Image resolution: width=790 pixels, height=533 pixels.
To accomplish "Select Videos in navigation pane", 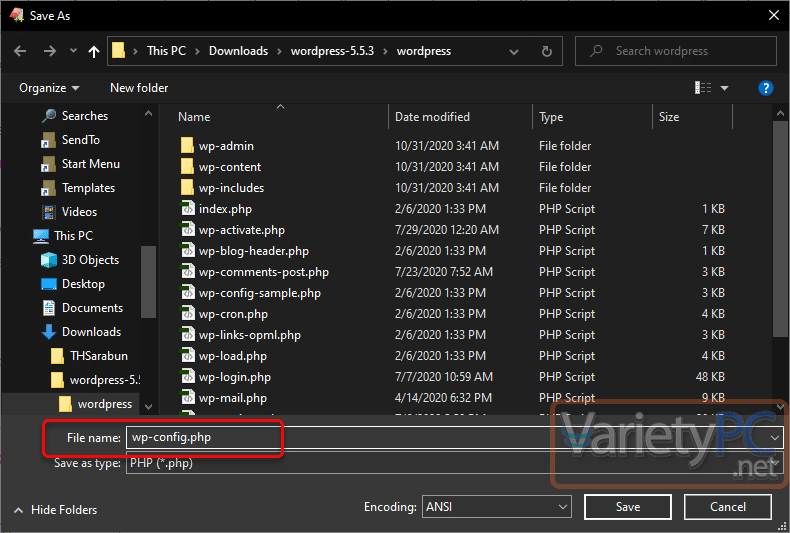I will (x=79, y=212).
